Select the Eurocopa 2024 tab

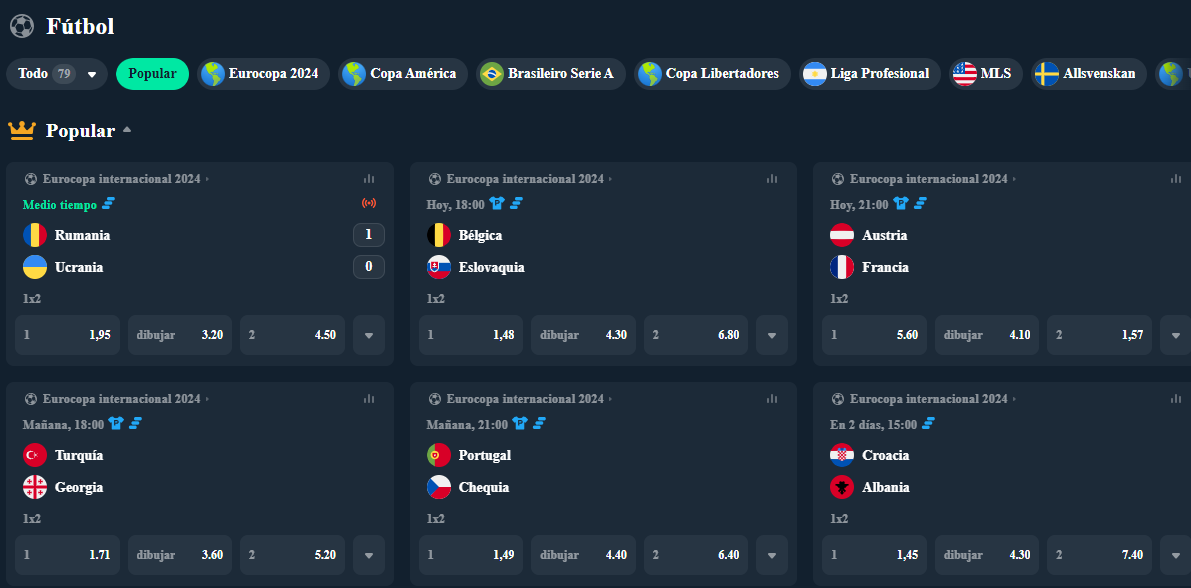click(260, 74)
